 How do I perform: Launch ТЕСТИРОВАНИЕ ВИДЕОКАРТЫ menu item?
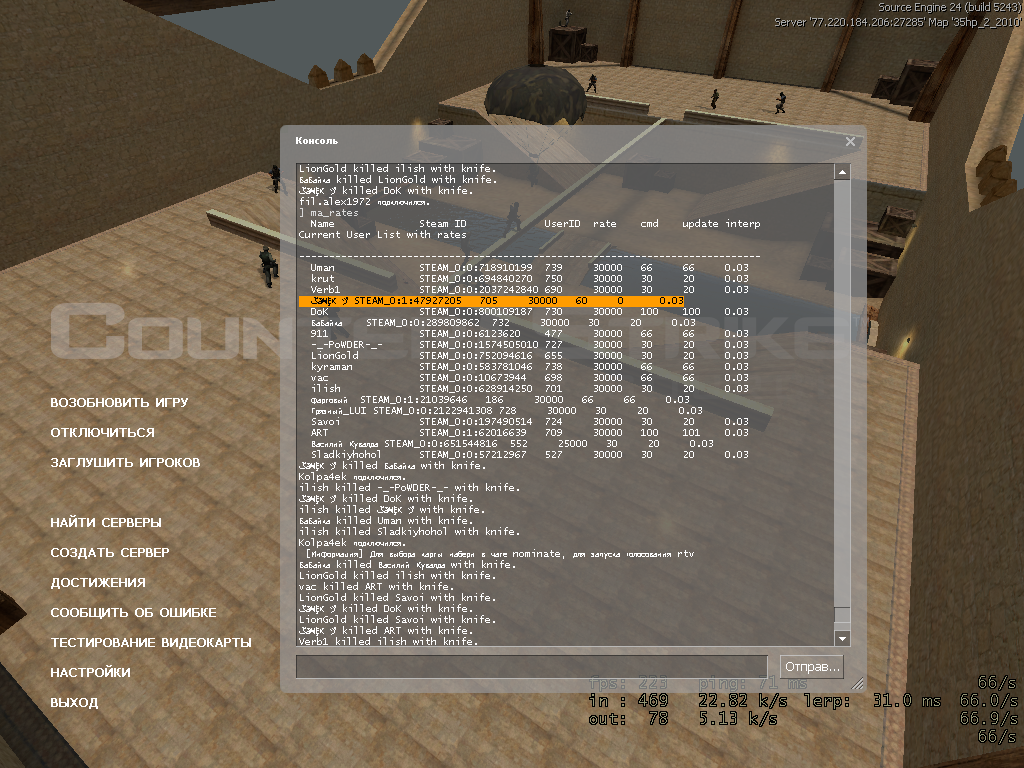point(151,643)
